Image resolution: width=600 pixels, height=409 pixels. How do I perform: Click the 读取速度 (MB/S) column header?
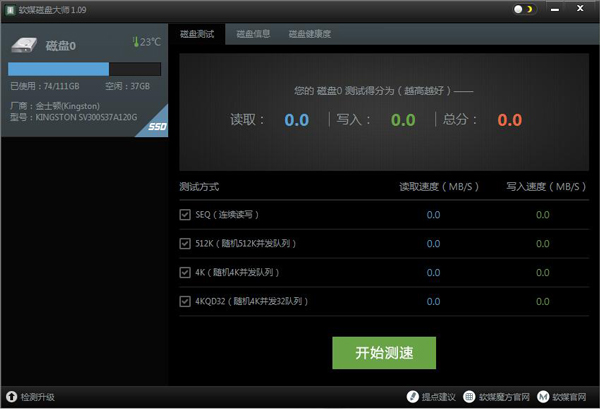(439, 187)
